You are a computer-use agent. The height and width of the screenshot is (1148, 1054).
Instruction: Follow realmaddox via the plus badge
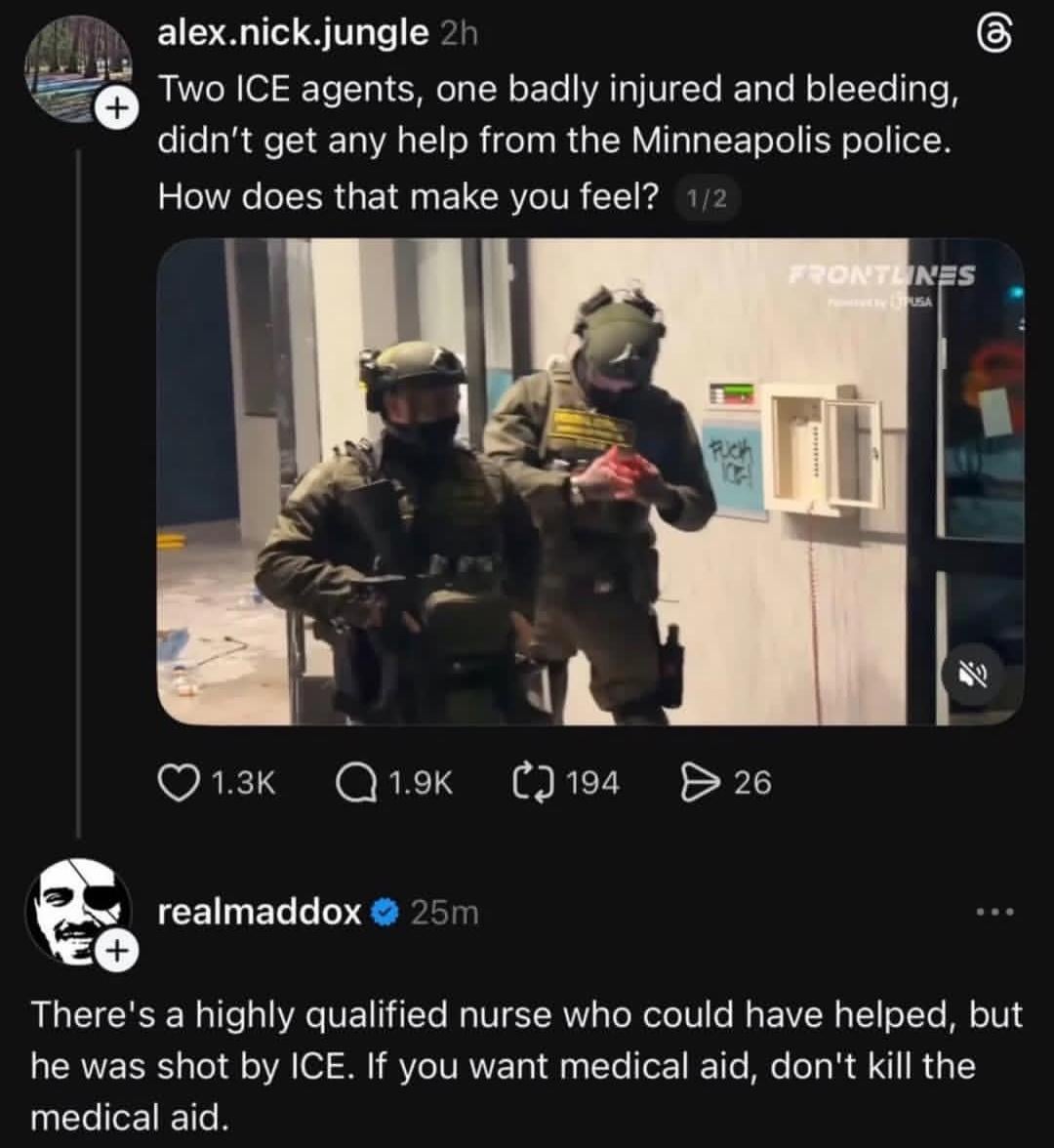tap(115, 951)
